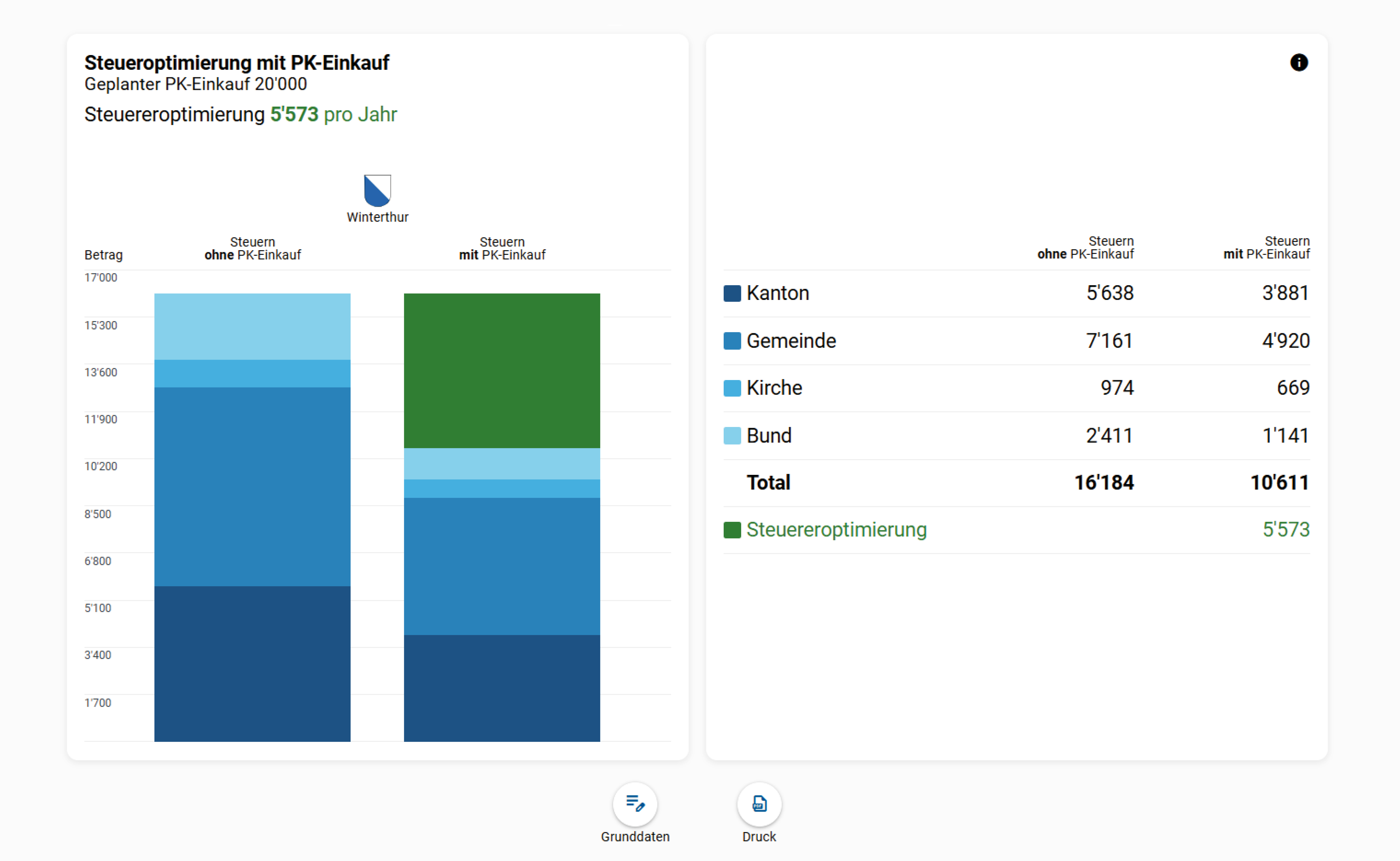The image size is (1400, 861).
Task: Click the Kanton legend color square
Action: (x=732, y=293)
